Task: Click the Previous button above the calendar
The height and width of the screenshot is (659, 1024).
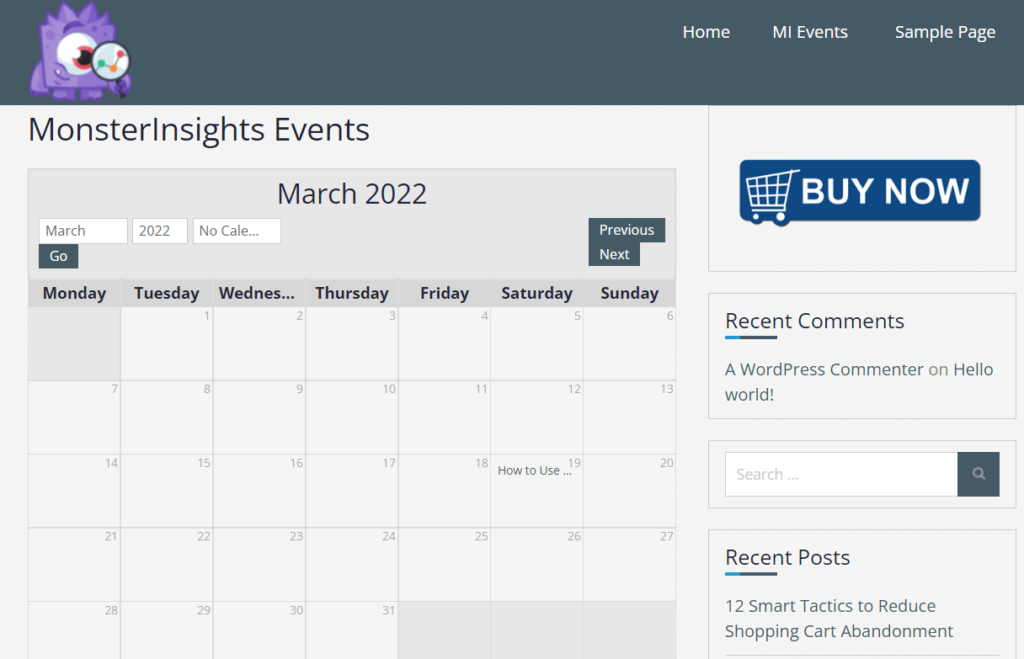Action: coord(626,229)
